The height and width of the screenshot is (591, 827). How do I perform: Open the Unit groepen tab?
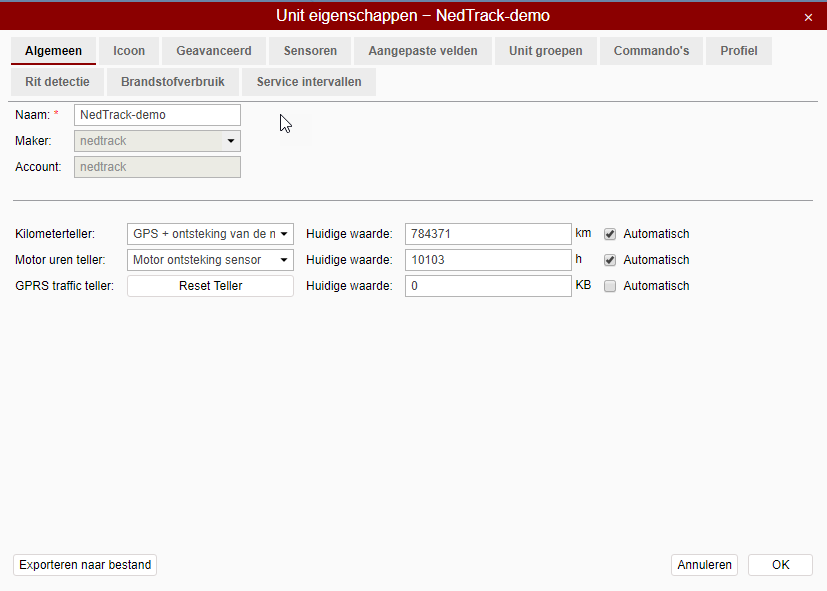(545, 51)
